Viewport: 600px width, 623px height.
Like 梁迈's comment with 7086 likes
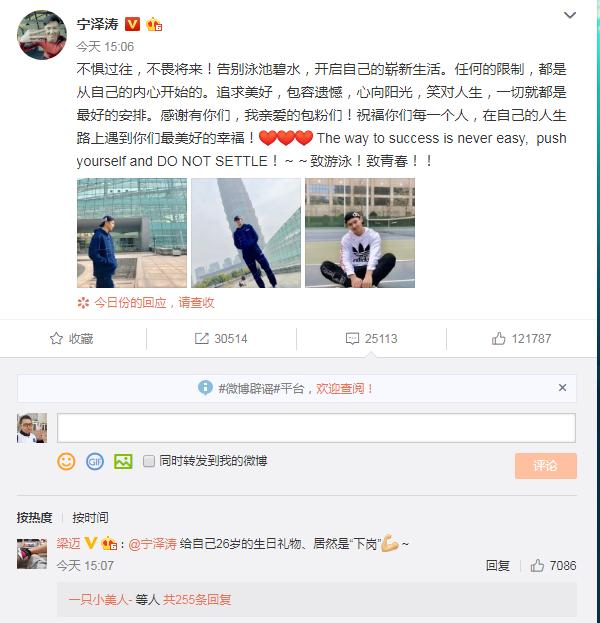click(537, 565)
